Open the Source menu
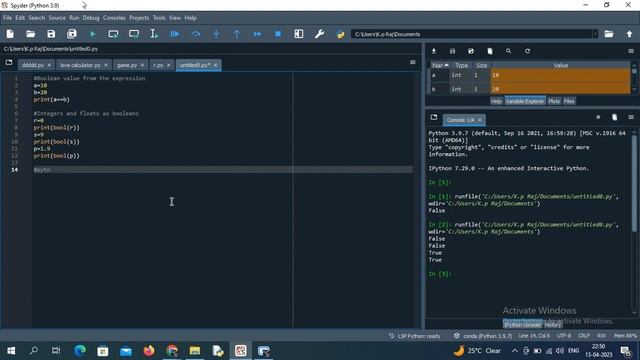This screenshot has height=360, width=640. click(x=57, y=18)
